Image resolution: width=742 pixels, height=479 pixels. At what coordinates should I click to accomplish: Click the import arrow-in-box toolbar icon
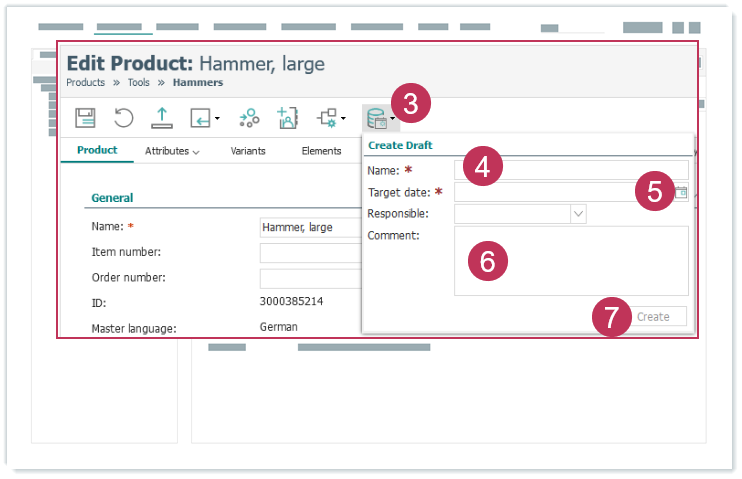(201, 118)
